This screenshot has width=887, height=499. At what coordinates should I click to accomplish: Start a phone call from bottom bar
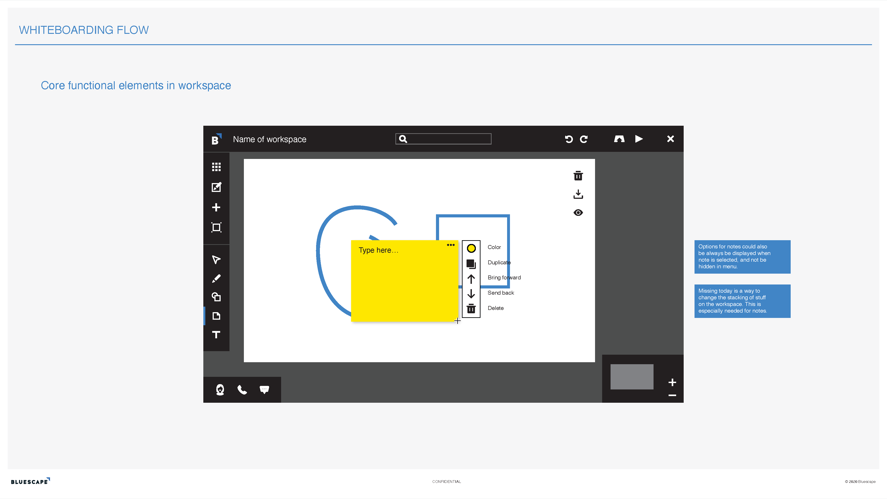[242, 390]
